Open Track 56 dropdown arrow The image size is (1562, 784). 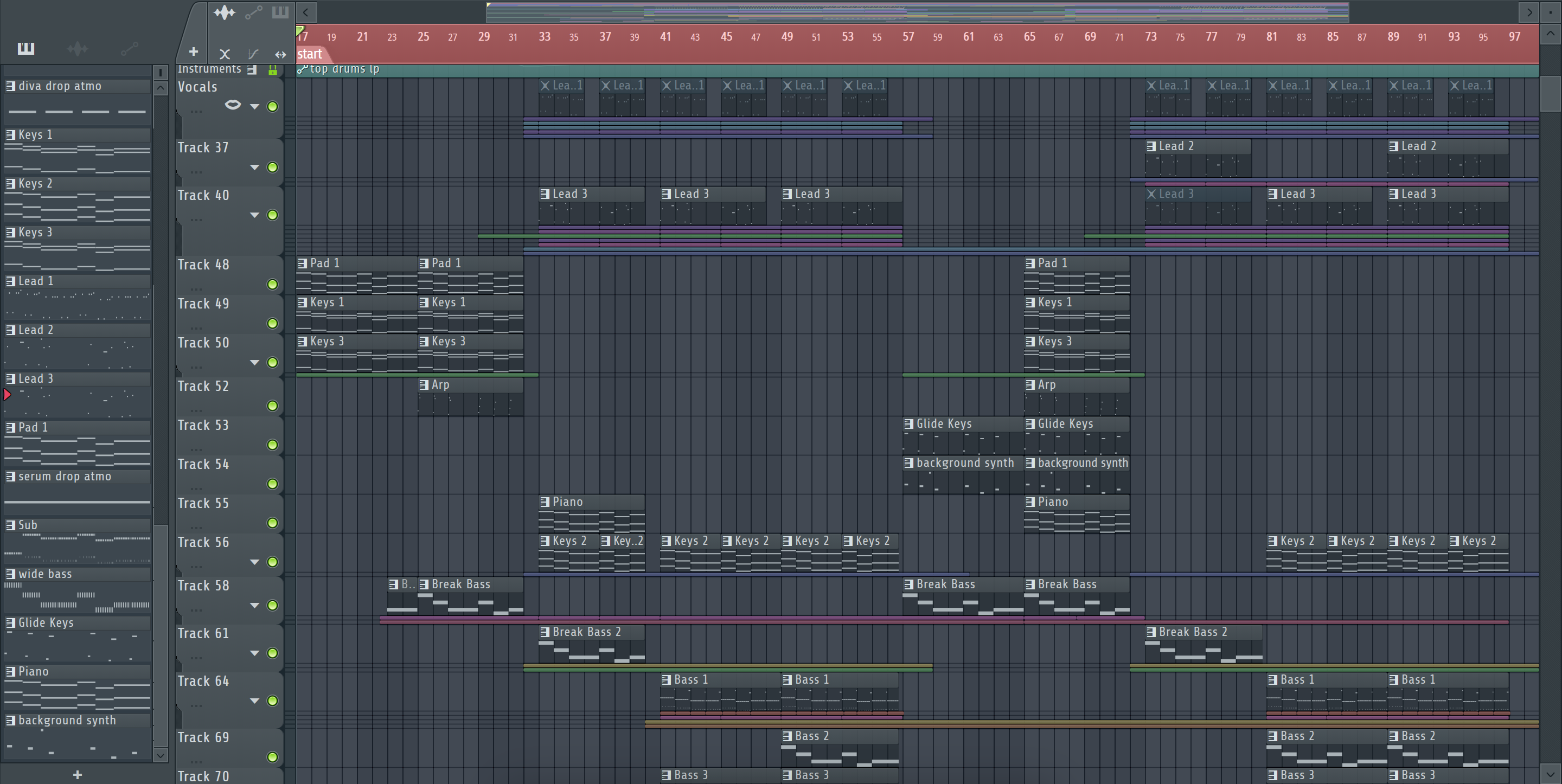[255, 562]
